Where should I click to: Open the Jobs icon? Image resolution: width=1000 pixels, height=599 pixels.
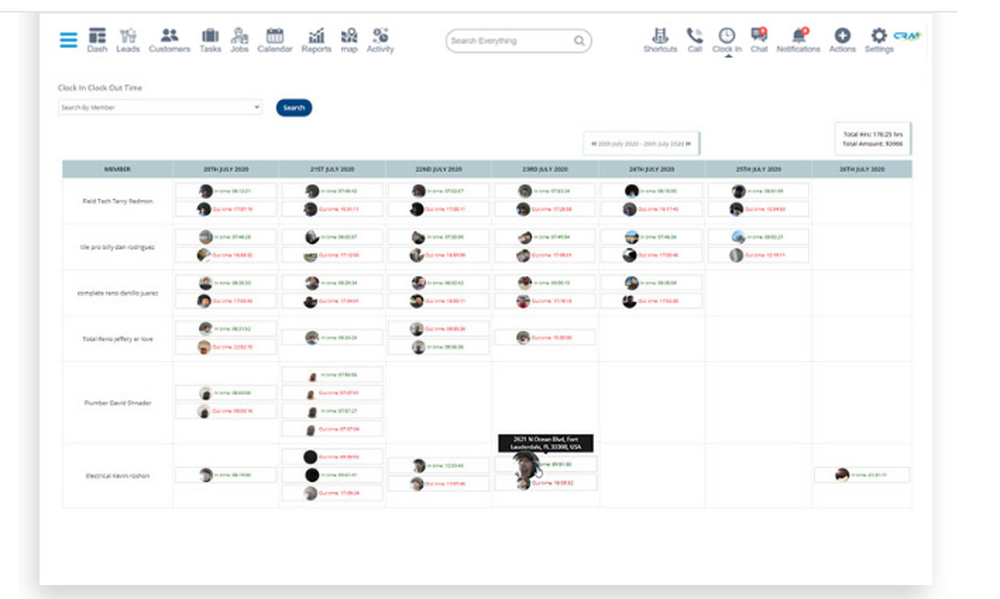pyautogui.click(x=239, y=38)
